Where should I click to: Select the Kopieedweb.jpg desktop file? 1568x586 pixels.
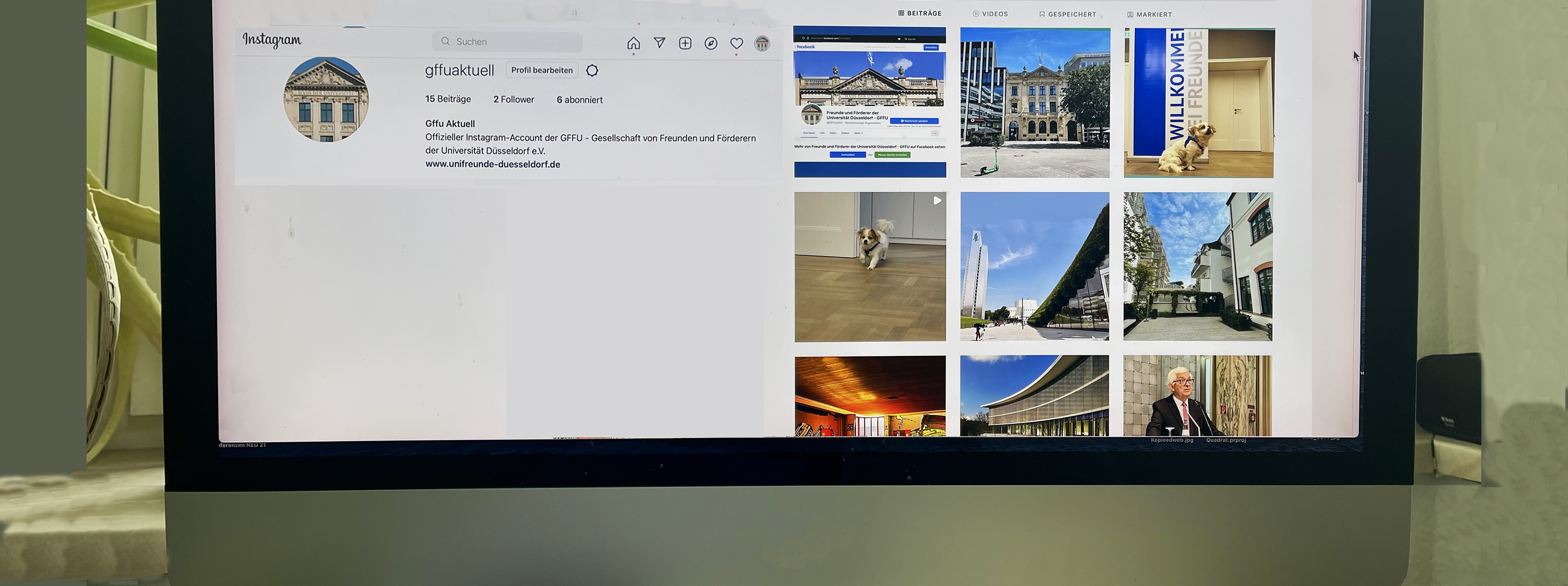tap(1172, 440)
